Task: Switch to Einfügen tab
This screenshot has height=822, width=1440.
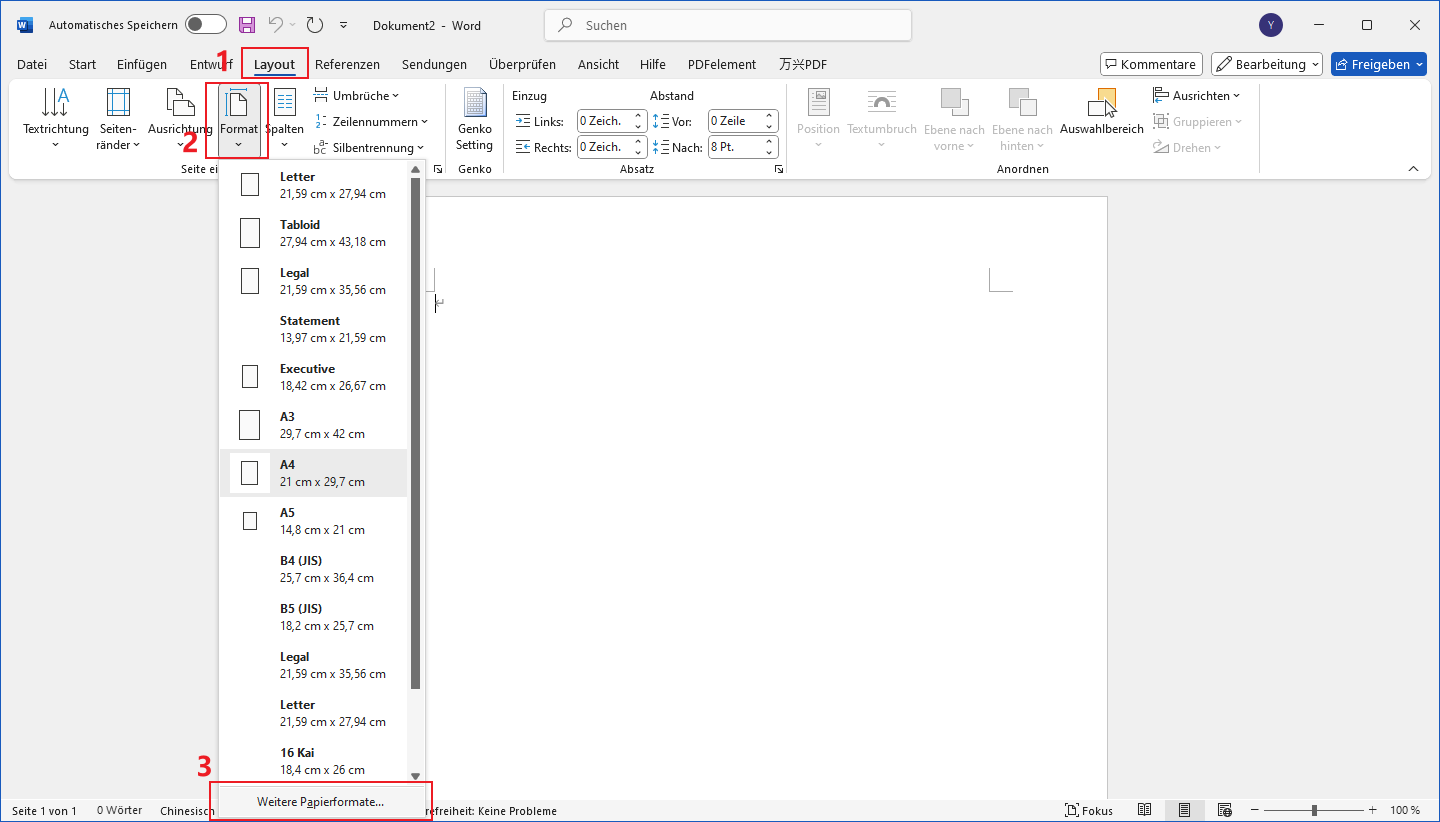Action: pos(142,64)
